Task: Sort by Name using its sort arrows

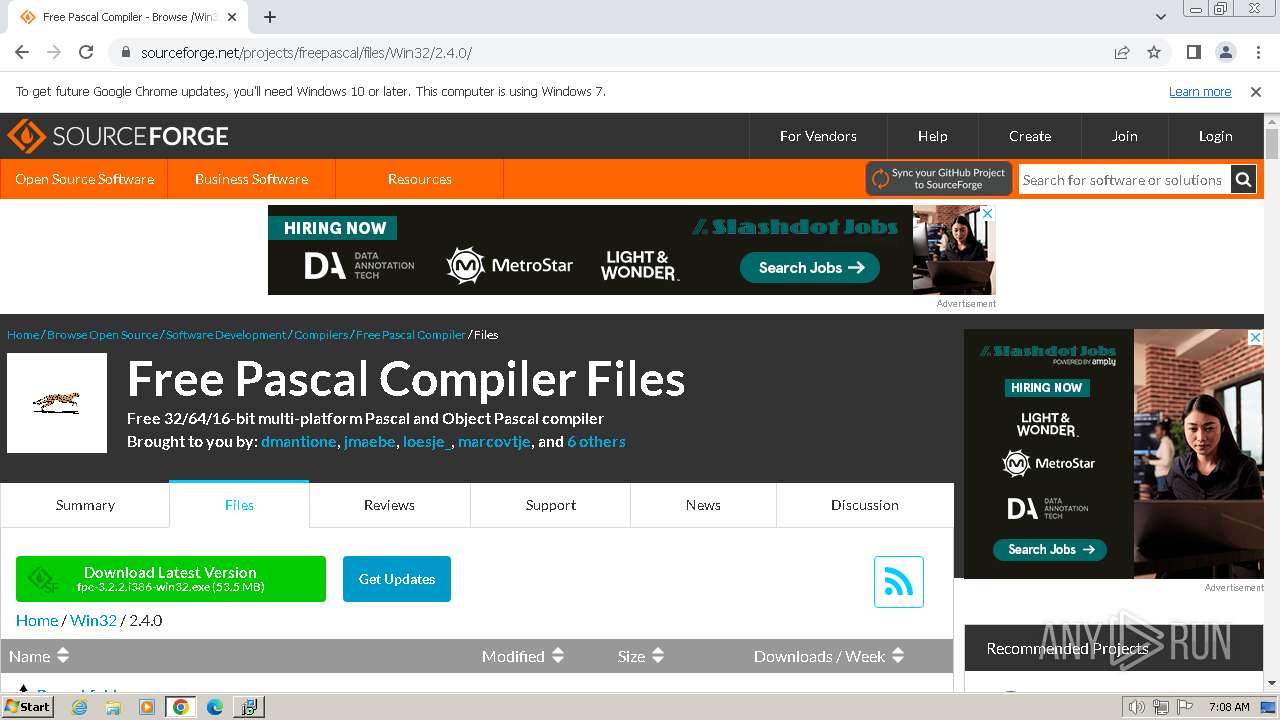Action: click(x=63, y=656)
